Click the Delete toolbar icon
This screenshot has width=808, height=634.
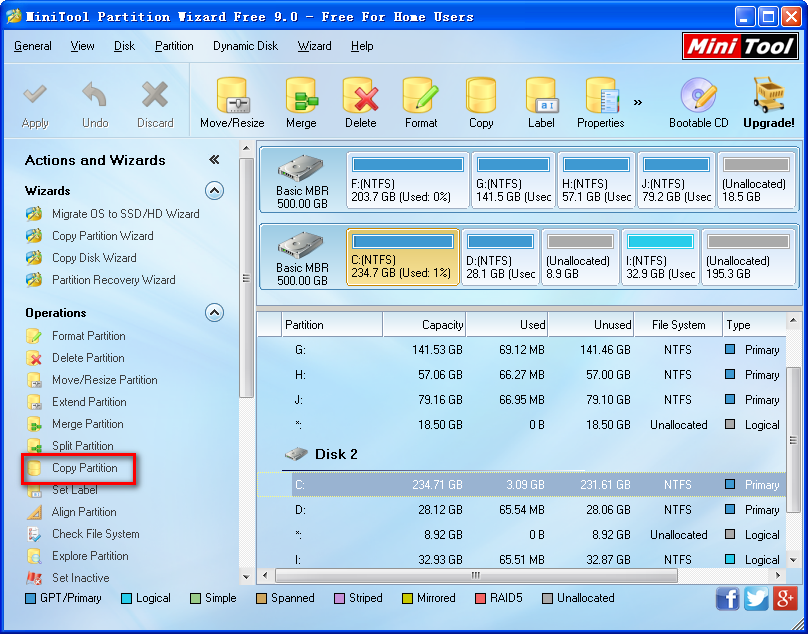click(x=361, y=95)
